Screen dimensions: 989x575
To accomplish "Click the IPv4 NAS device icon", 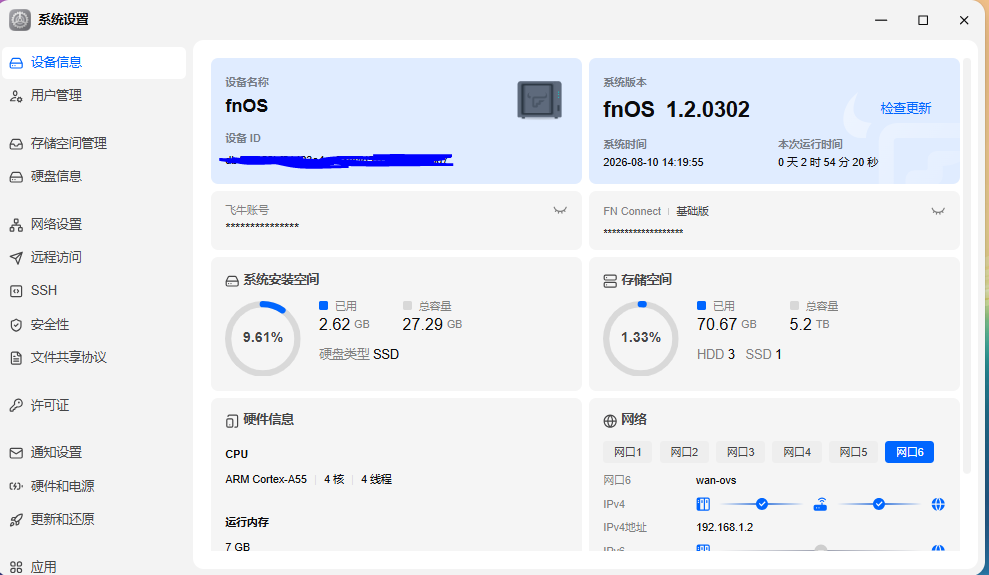I will [x=703, y=504].
